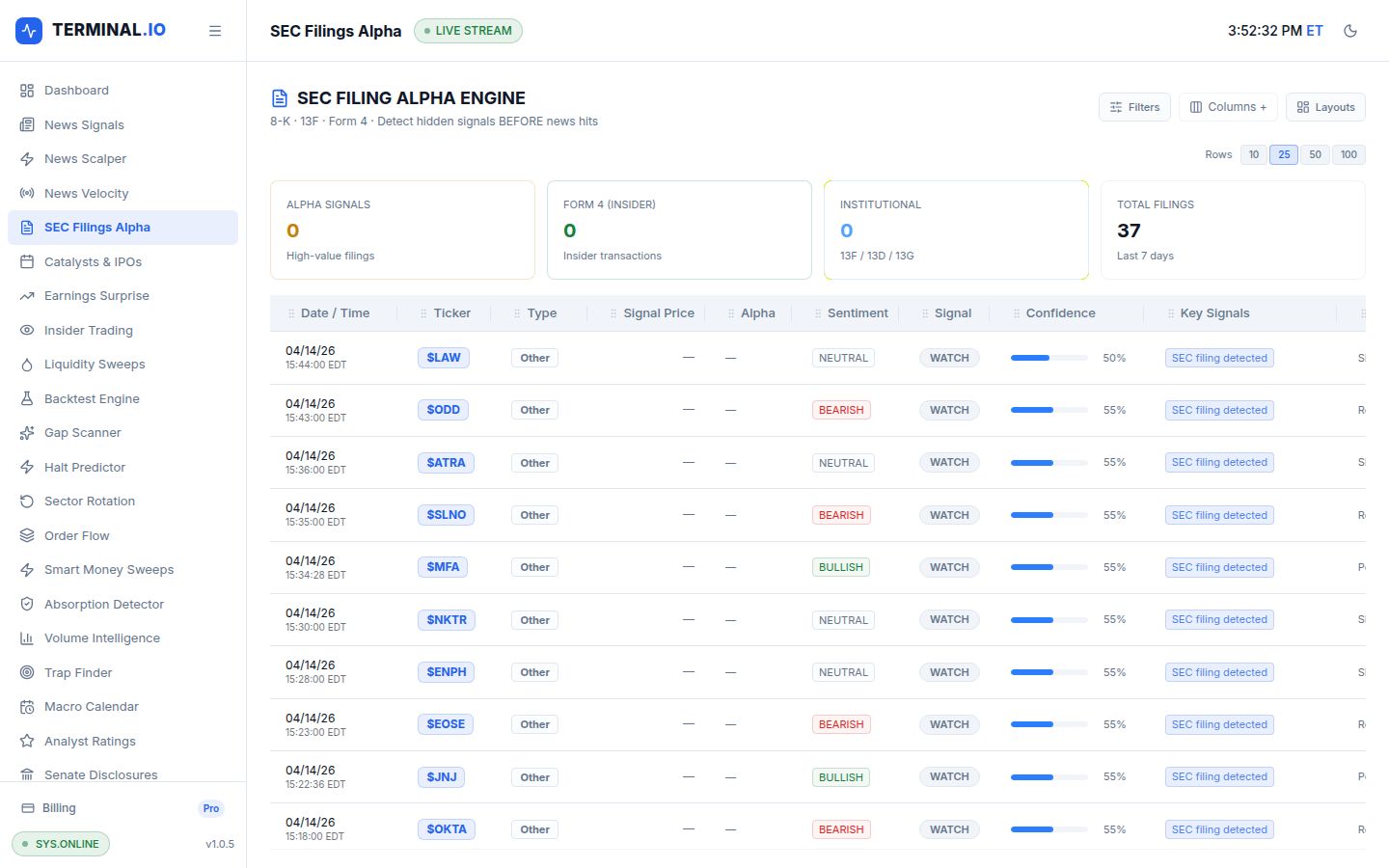Click the News Scaler lightning icon
Viewport: 1389px width, 868px height.
click(x=27, y=159)
